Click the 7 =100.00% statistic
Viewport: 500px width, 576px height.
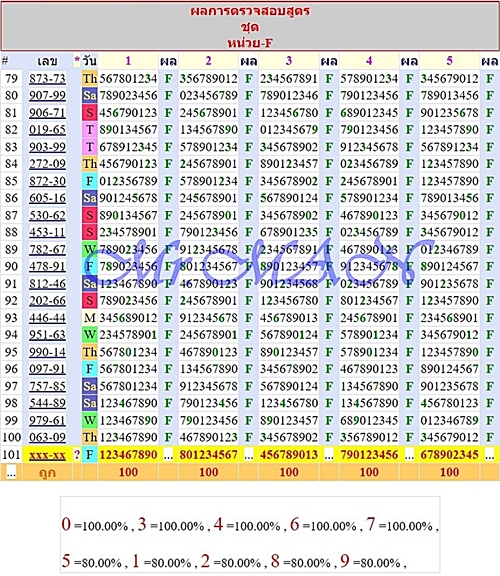[400, 525]
